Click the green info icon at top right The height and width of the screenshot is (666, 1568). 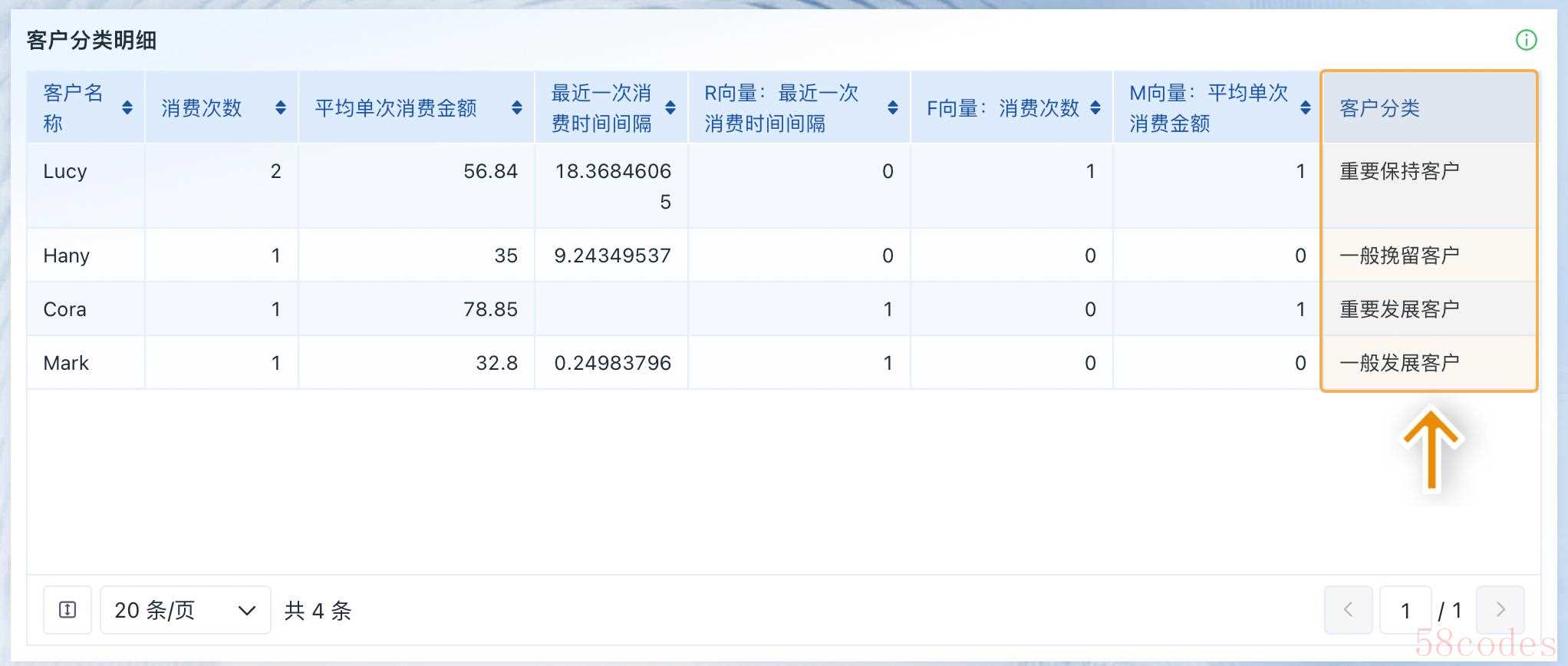pos(1526,40)
